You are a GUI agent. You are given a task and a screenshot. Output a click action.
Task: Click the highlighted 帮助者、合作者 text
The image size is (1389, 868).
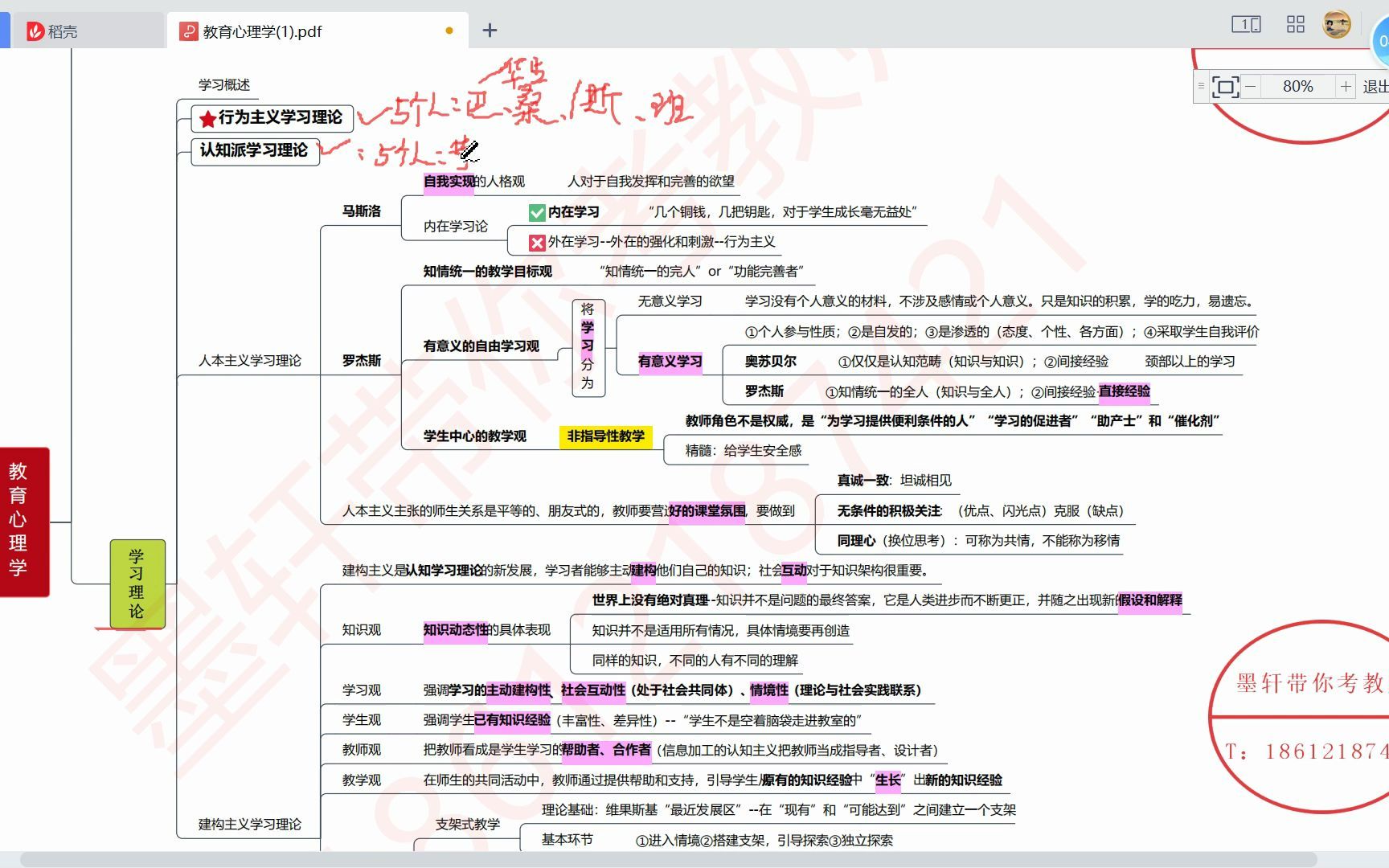[606, 750]
